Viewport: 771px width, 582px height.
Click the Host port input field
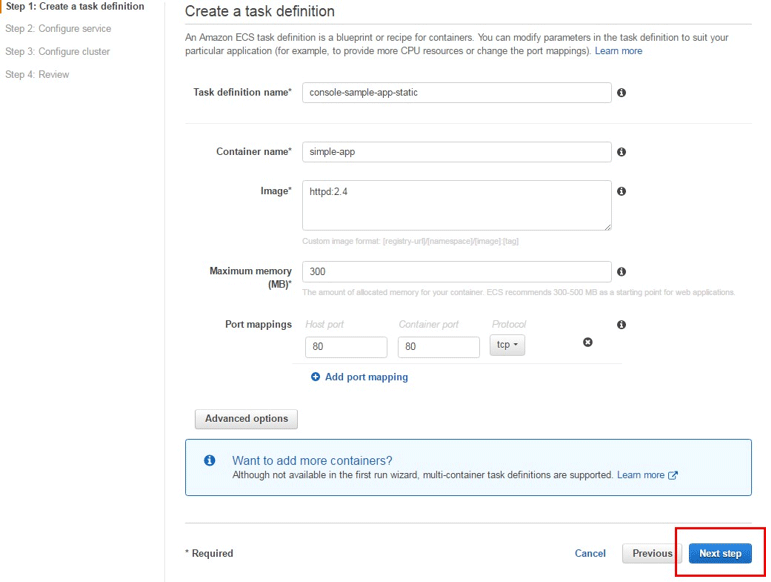click(346, 347)
